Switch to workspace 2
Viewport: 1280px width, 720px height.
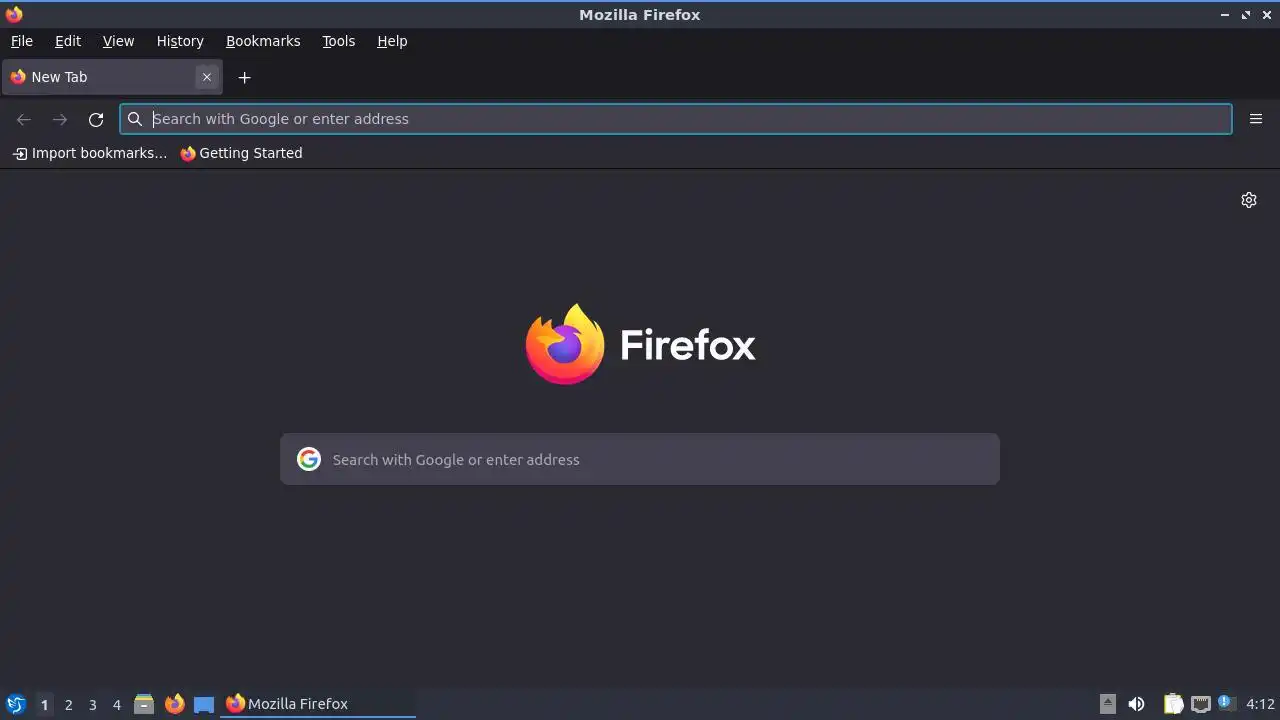coord(68,705)
